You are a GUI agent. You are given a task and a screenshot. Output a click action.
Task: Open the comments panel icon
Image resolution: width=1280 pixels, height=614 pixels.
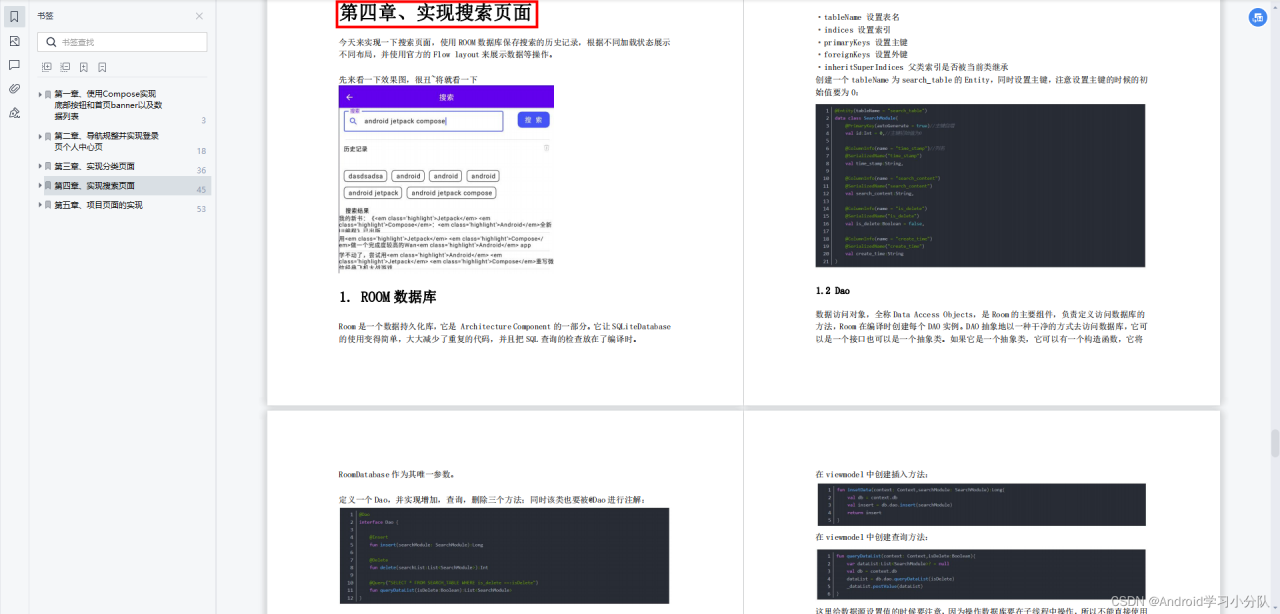coord(14,65)
